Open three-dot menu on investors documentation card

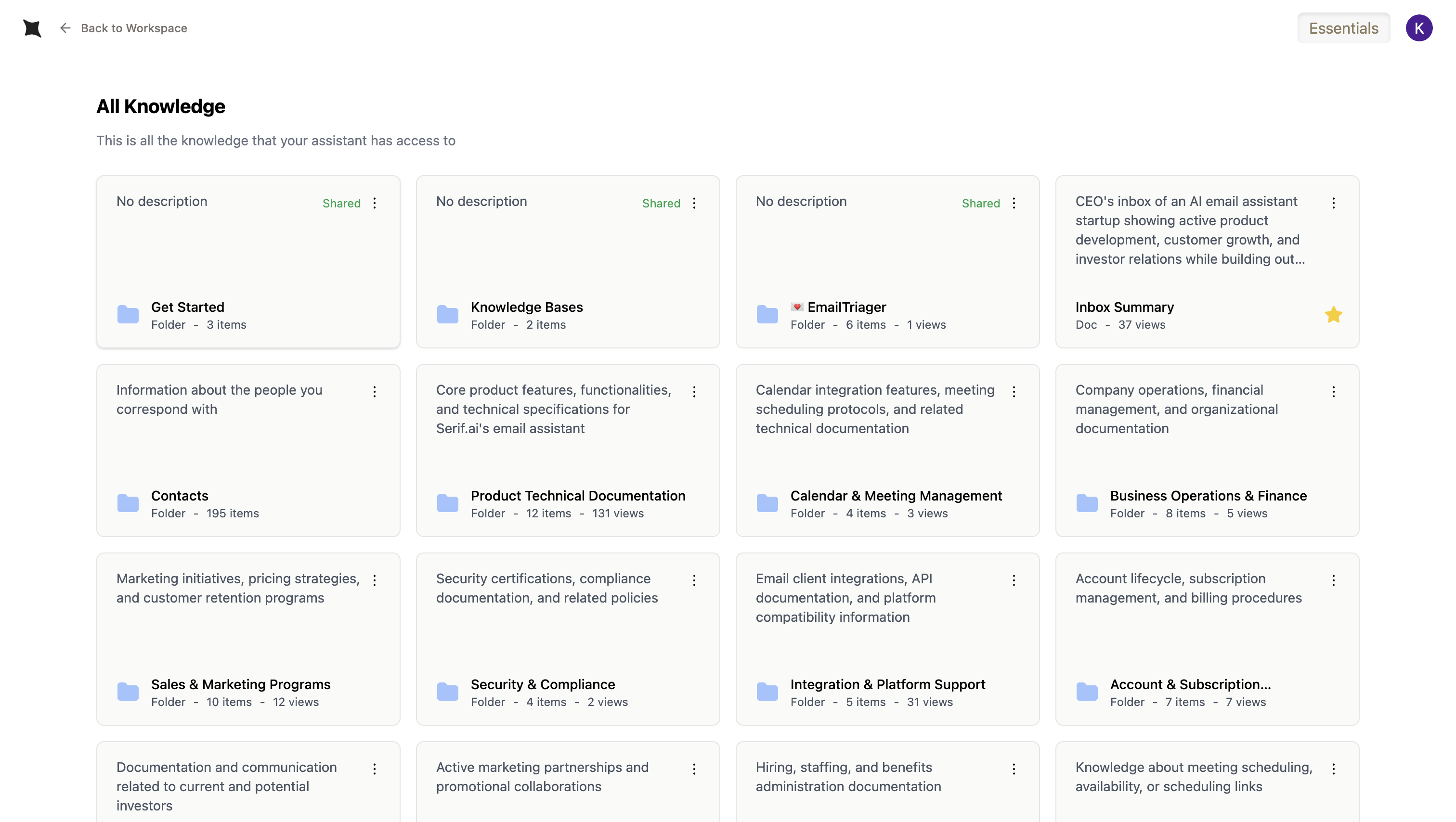374,770
